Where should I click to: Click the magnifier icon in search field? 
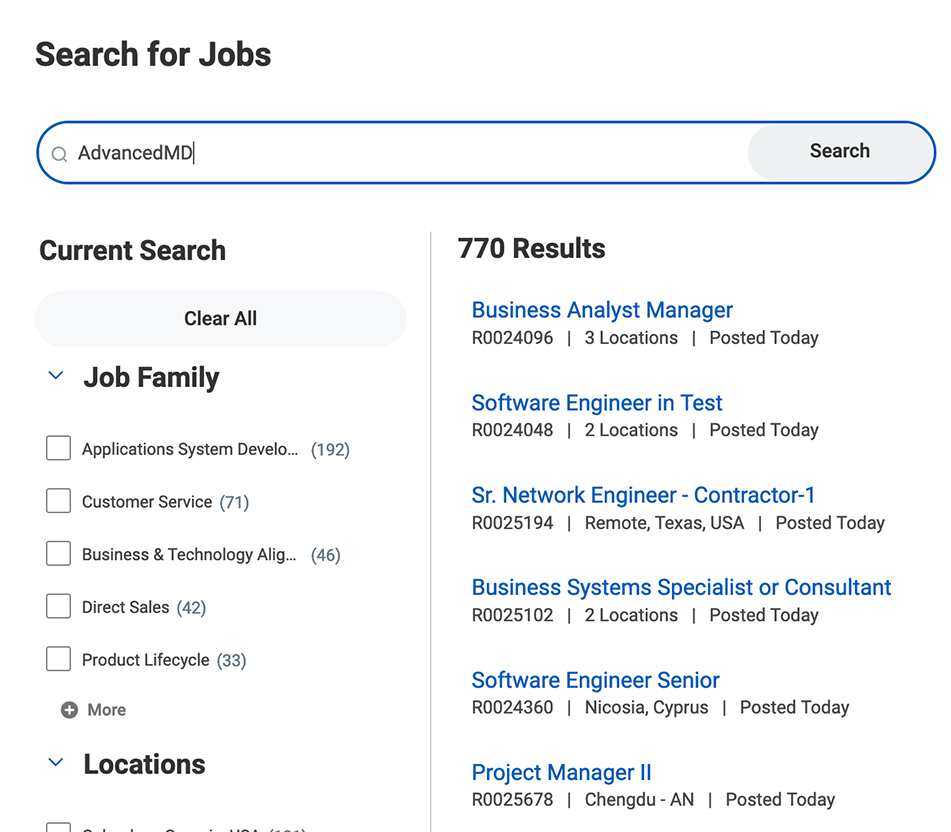click(59, 154)
